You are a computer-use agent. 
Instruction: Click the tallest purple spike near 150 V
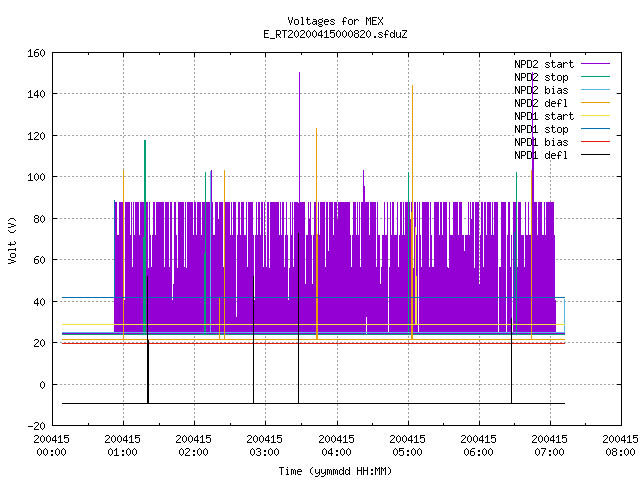point(300,137)
